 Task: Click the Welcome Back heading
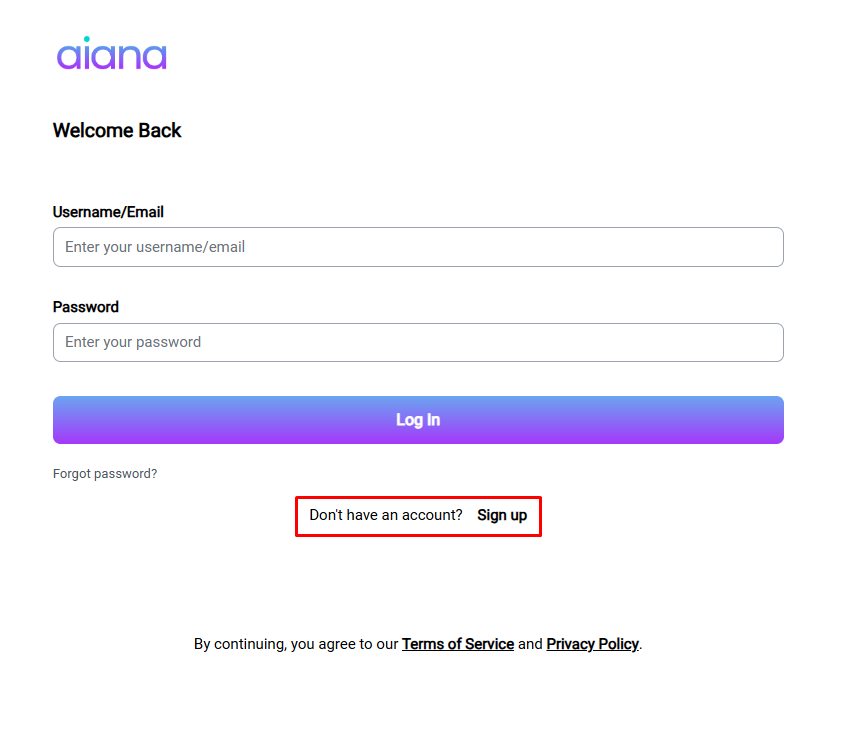117,130
